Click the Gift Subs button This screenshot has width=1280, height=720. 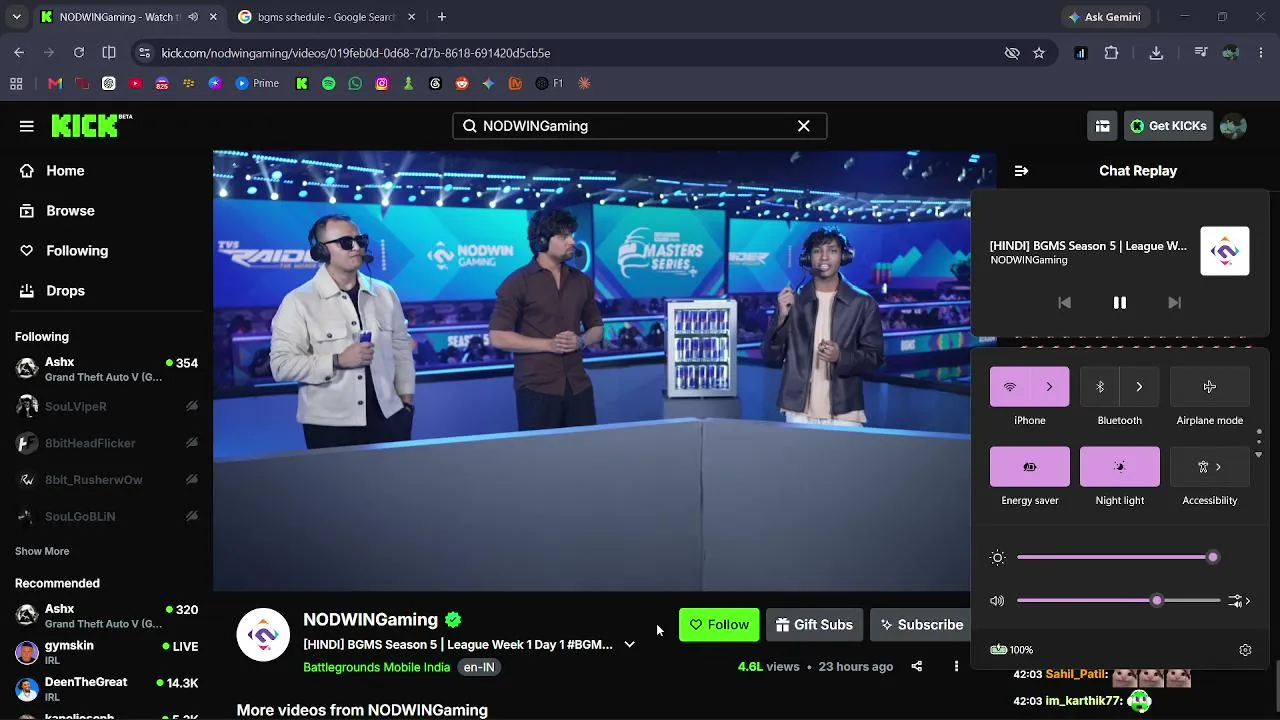814,625
